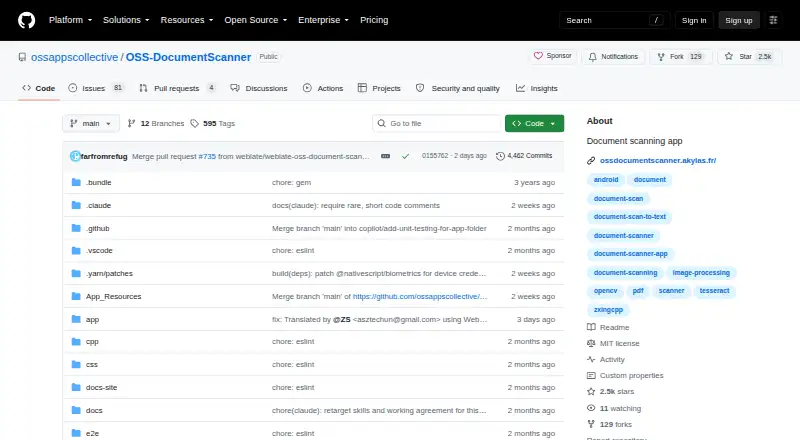Open the app folder

click(x=92, y=320)
